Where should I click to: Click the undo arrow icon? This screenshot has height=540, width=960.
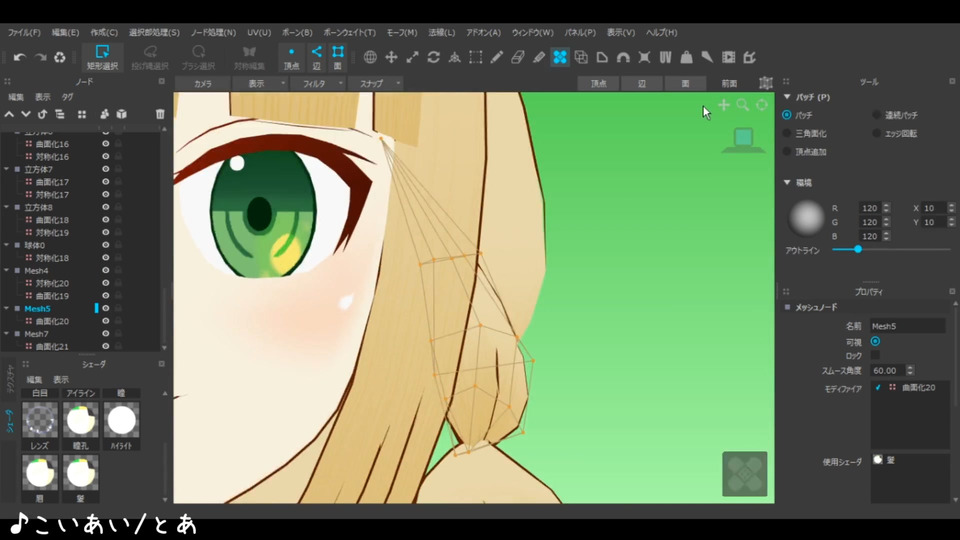click(19, 57)
